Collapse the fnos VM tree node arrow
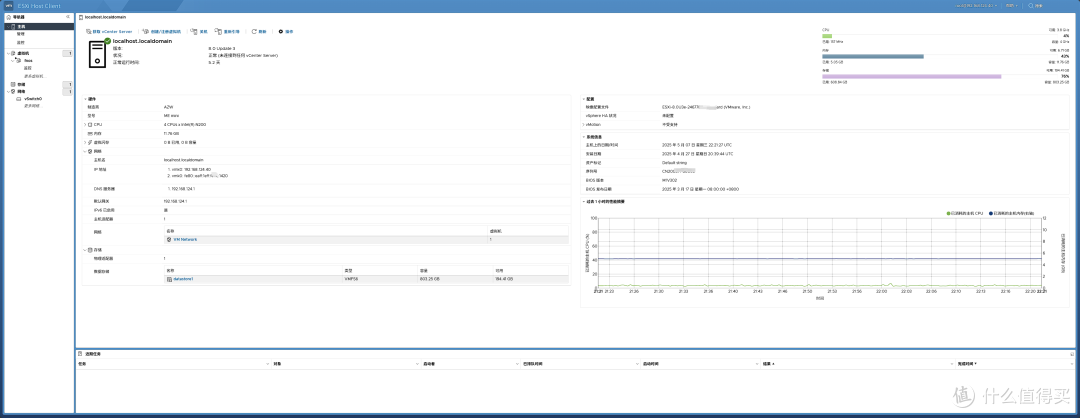1080x418 pixels. point(14,61)
